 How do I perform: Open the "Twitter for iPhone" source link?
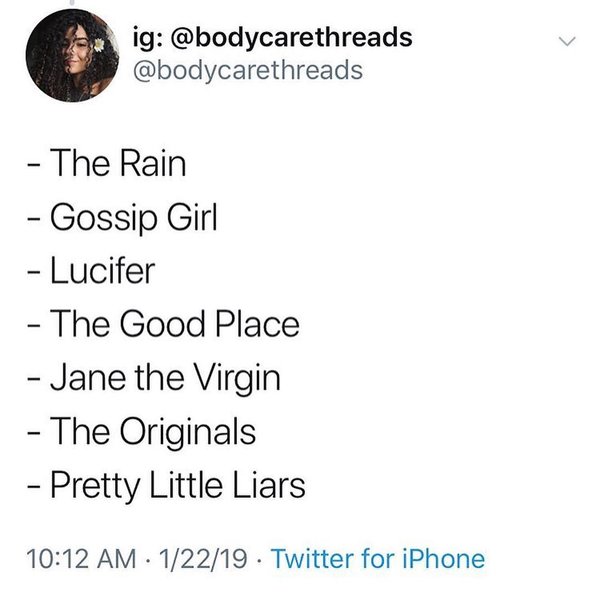tap(377, 559)
